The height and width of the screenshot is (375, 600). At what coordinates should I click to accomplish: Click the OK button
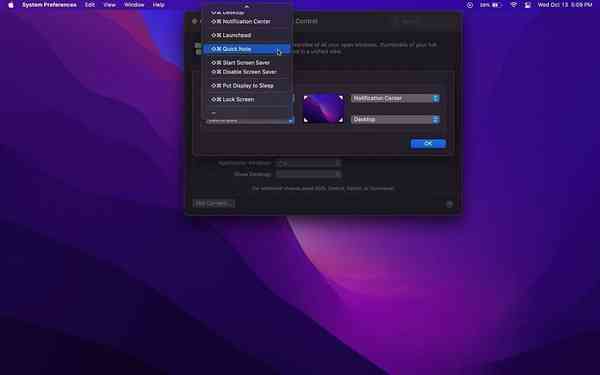(428, 143)
